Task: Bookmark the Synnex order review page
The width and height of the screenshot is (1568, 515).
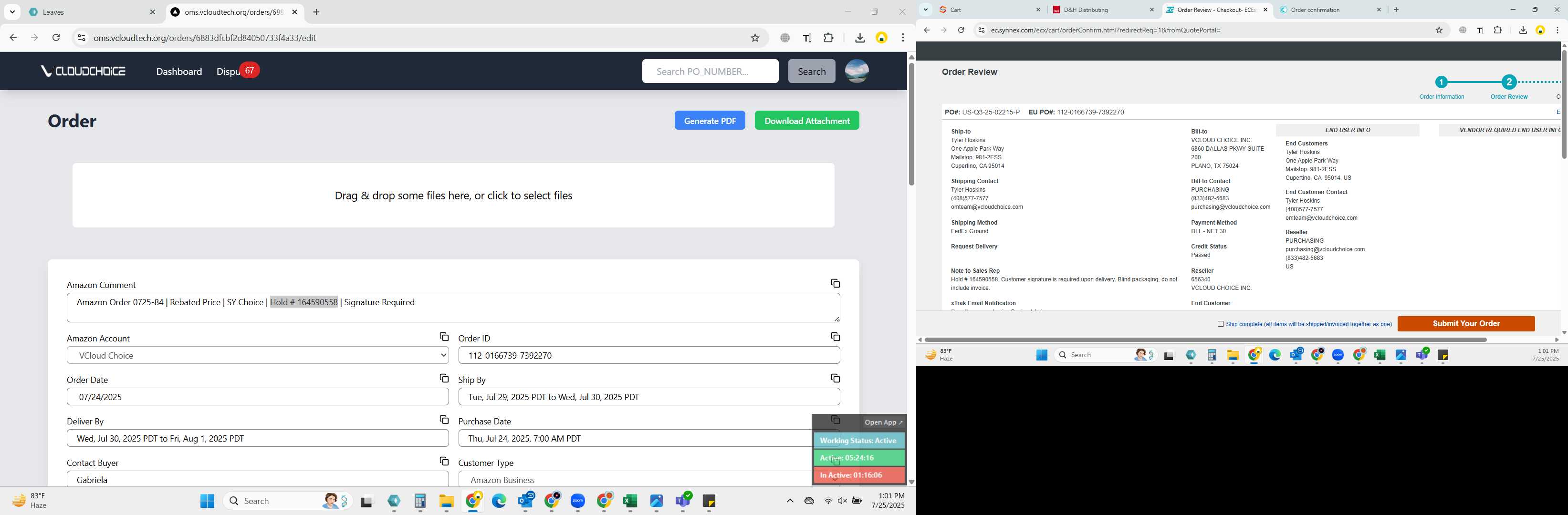Action: (1439, 31)
